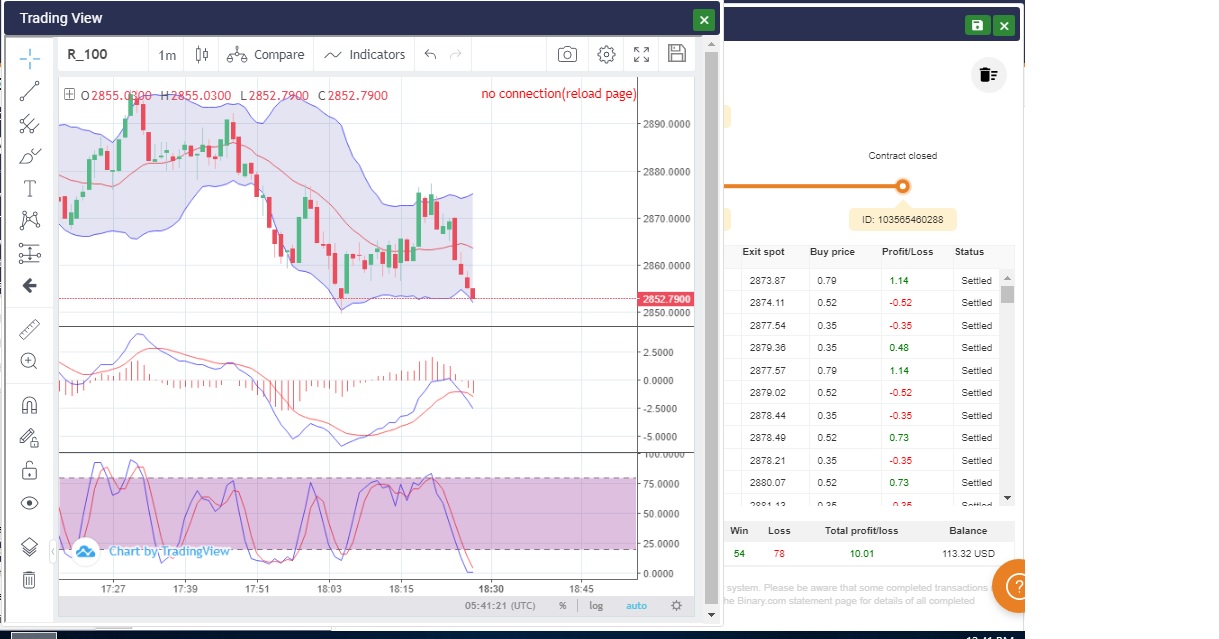Activate the zoom in tool
1219x639 pixels.
click(x=30, y=361)
